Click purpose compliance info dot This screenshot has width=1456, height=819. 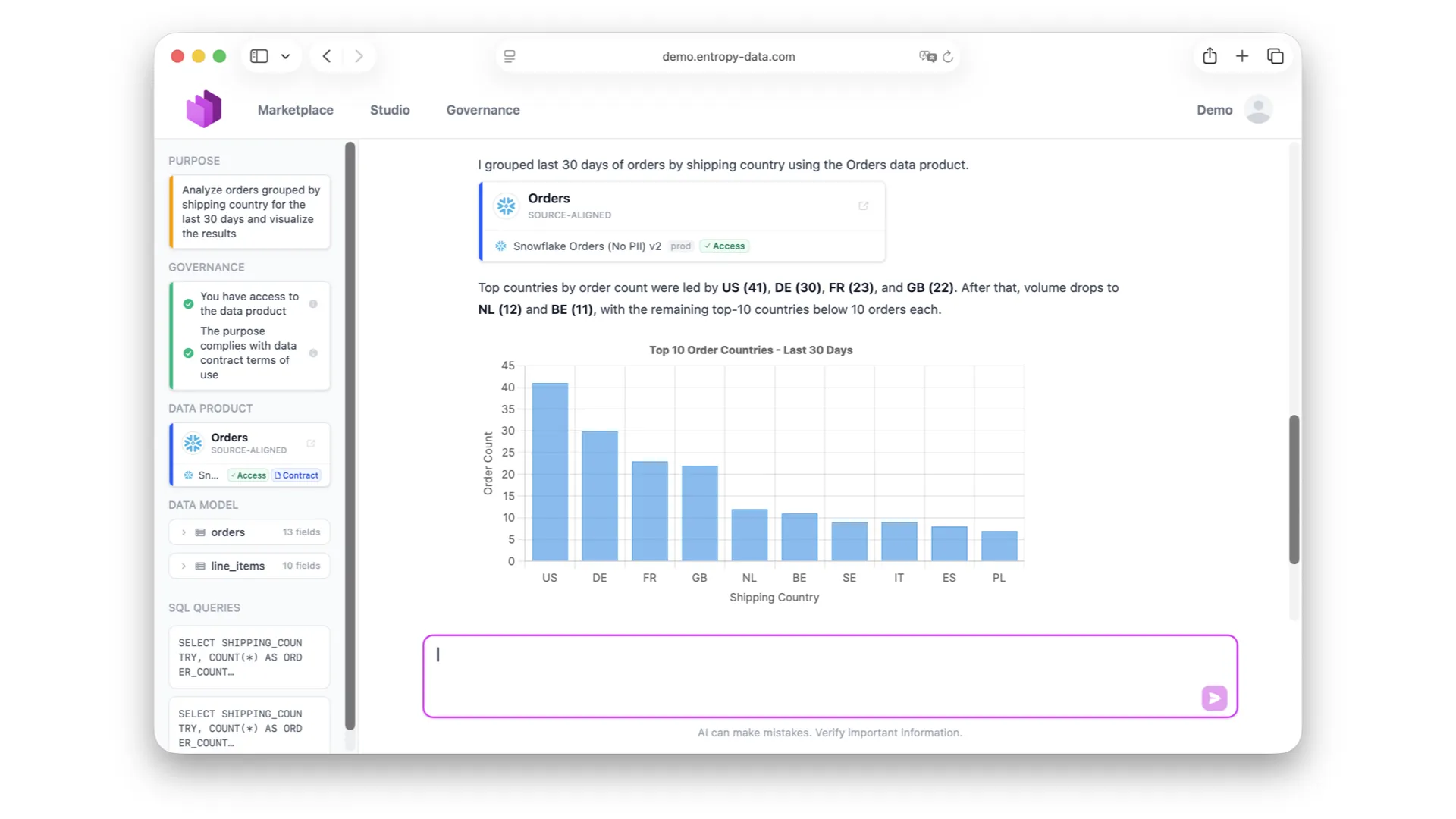[x=313, y=353]
